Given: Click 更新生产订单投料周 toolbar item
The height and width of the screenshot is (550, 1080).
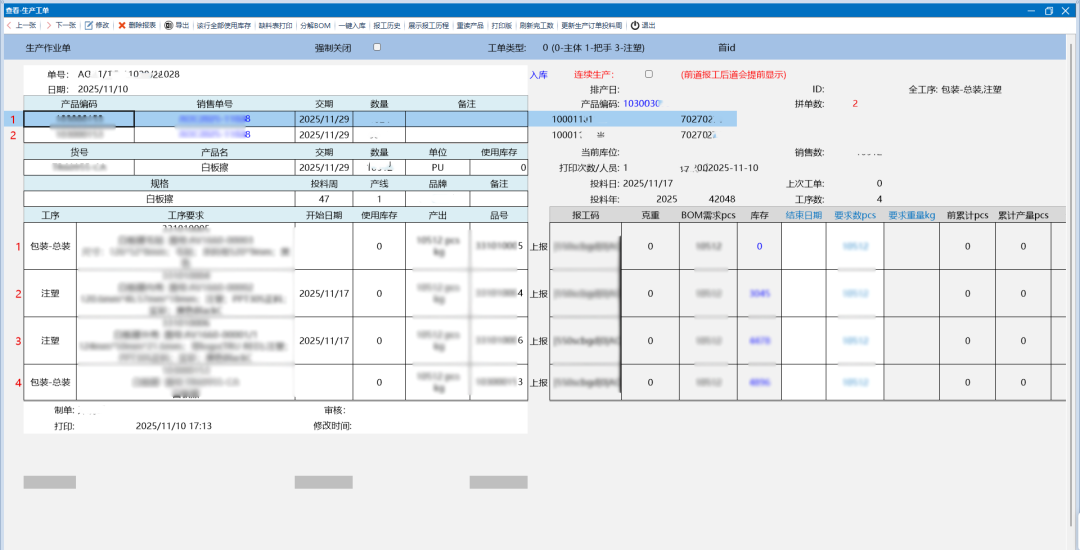Looking at the screenshot, I should pyautogui.click(x=592, y=25).
